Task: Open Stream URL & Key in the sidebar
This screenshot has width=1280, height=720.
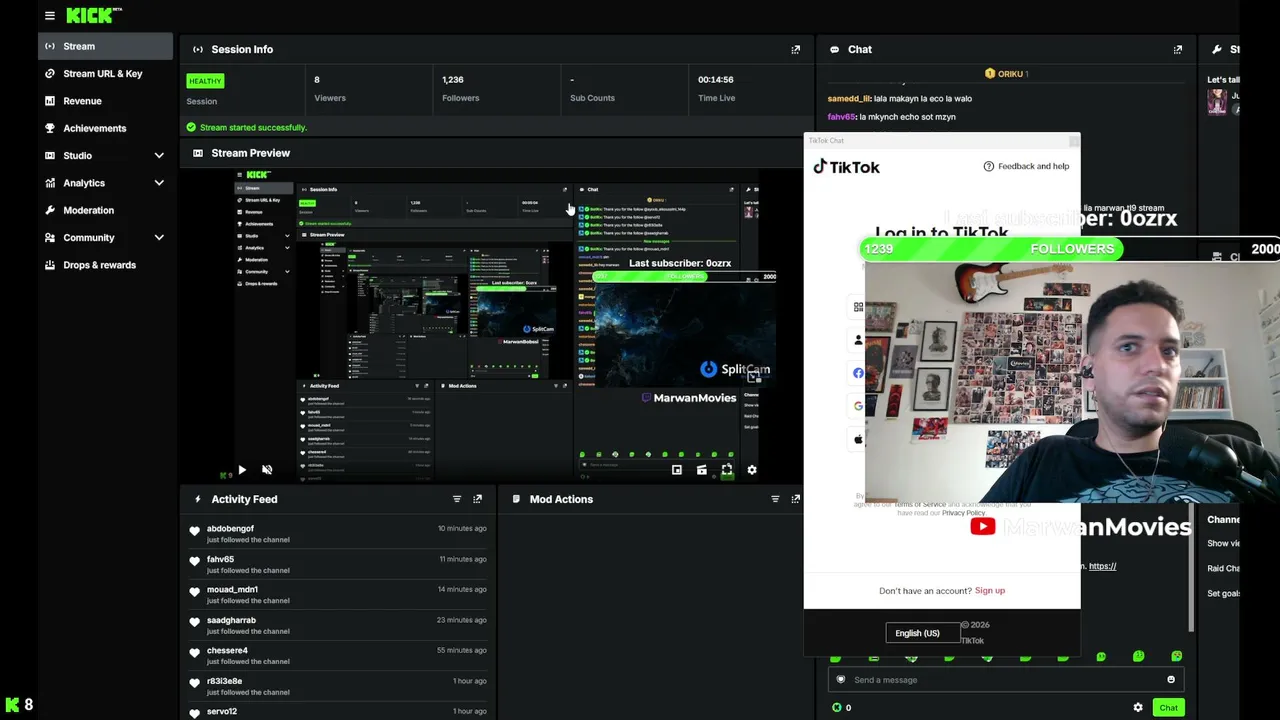Action: 105,74
